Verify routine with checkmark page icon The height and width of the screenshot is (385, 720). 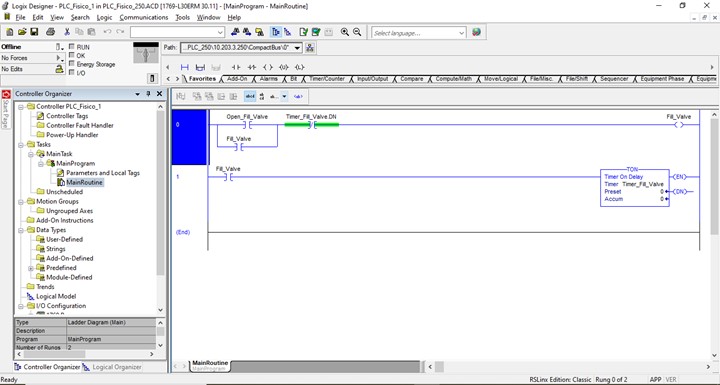pos(304,32)
